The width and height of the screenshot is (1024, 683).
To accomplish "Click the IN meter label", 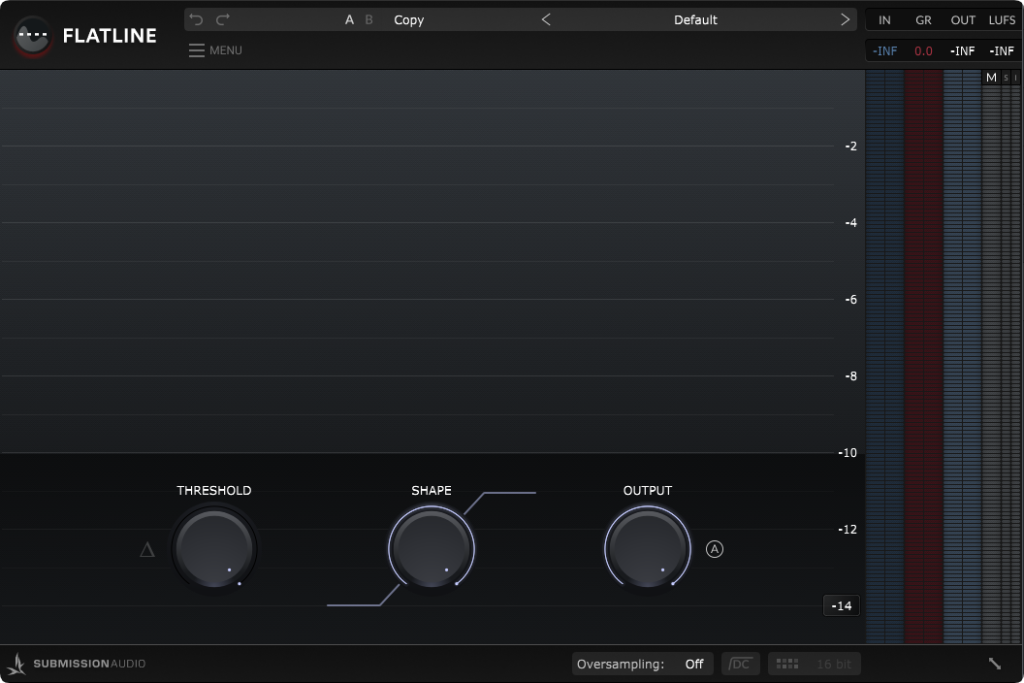I will [884, 20].
